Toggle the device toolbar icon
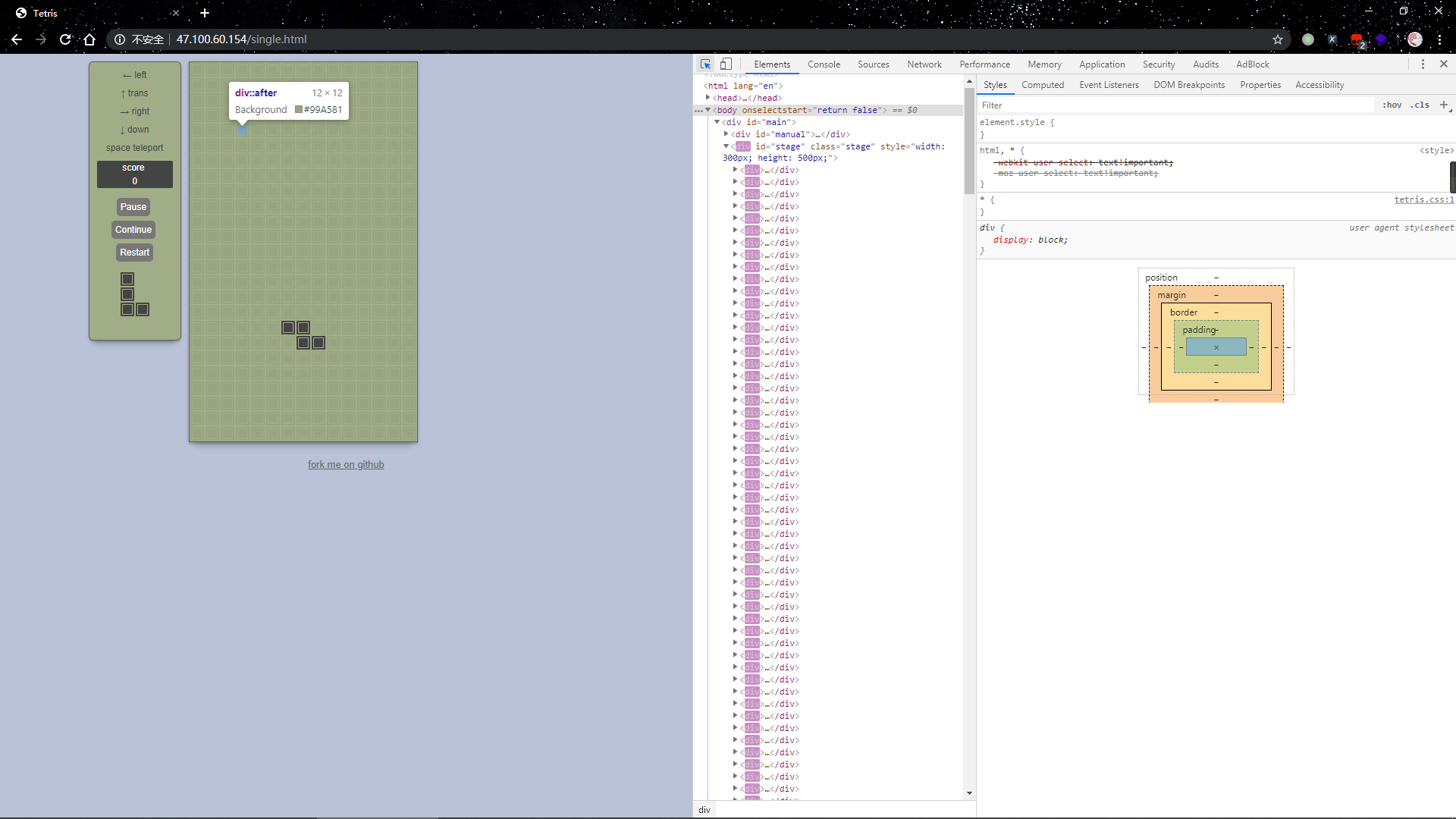Screen dimensions: 1456x819 coord(726,64)
